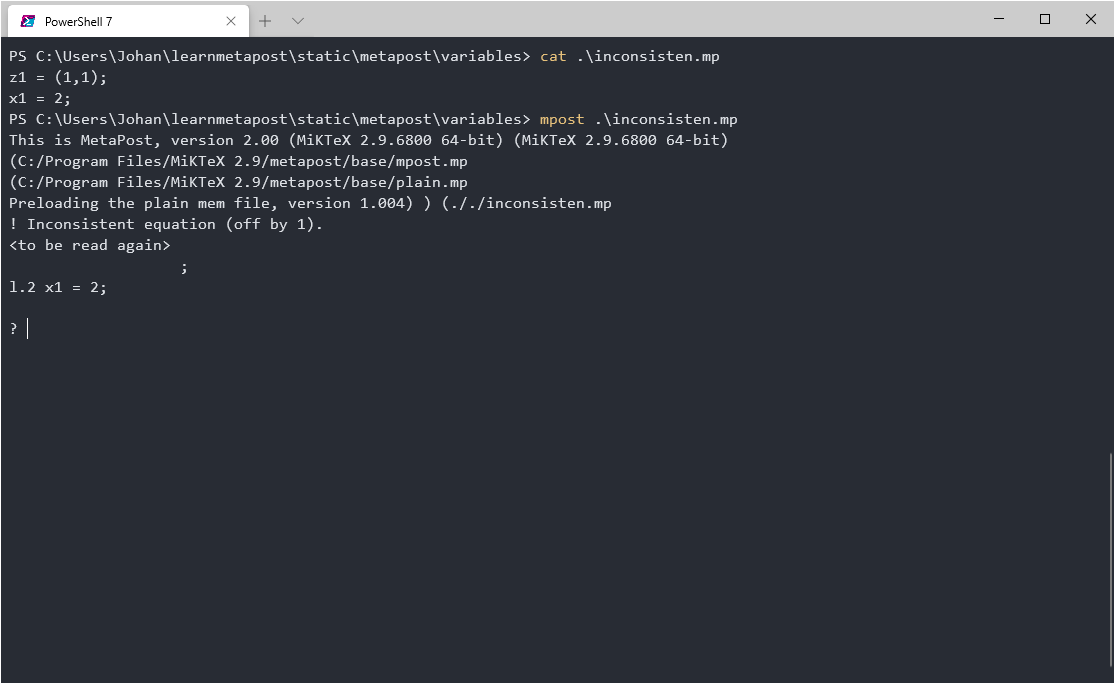Click the Preloading the plain mem file line
This screenshot has height=684, width=1115.
[x=310, y=203]
